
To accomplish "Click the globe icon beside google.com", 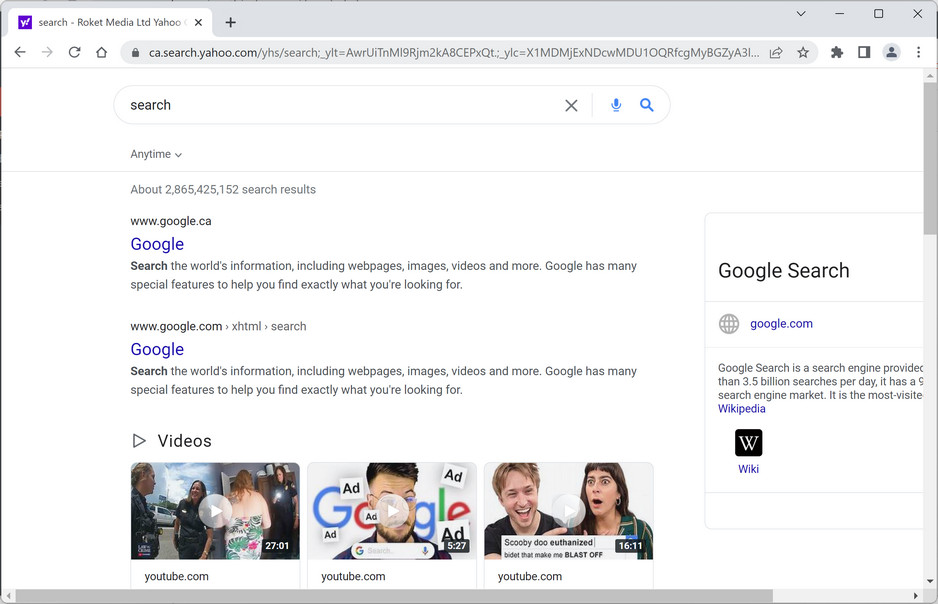I will tap(729, 324).
